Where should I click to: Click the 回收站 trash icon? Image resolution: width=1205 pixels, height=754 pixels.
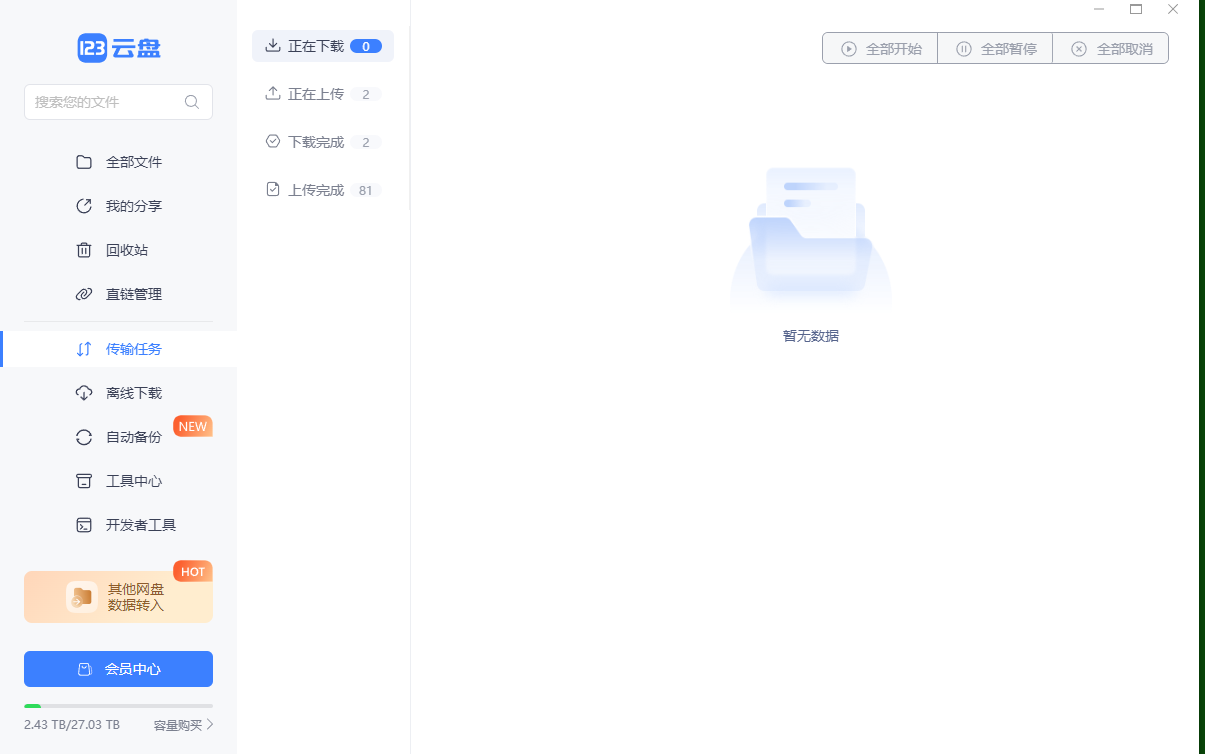pyautogui.click(x=84, y=250)
